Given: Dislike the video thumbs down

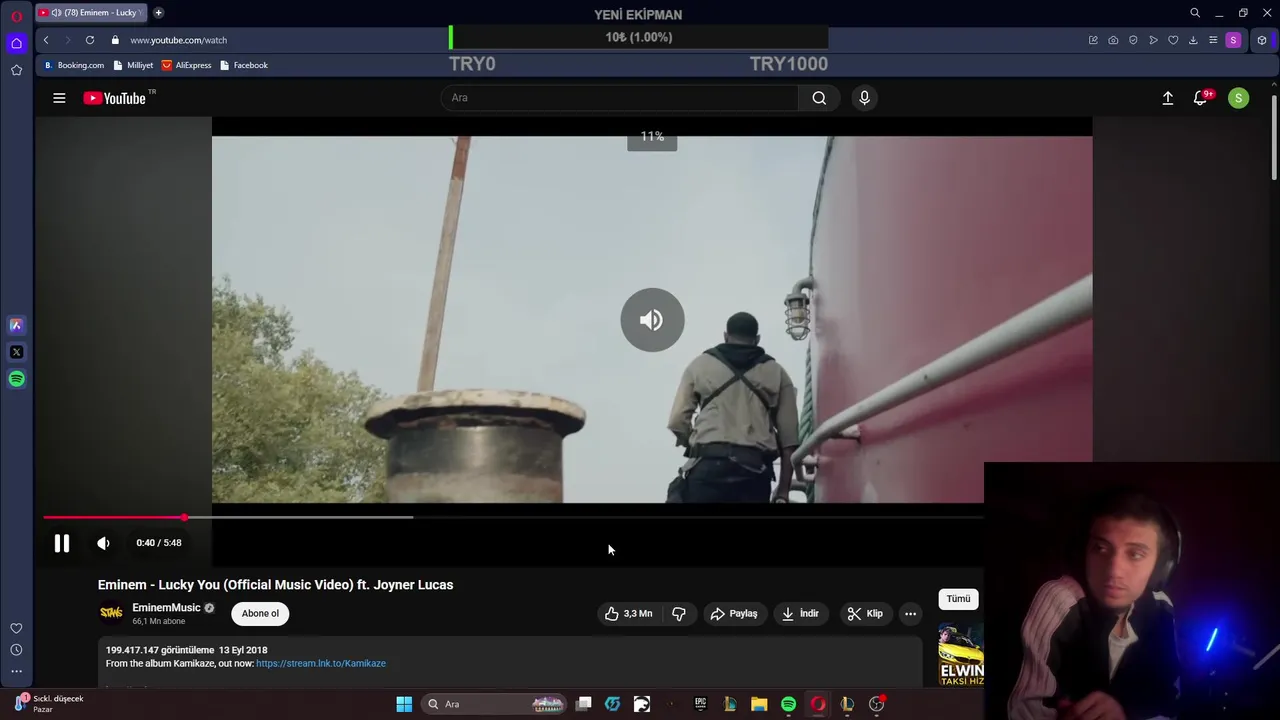Looking at the screenshot, I should point(679,614).
